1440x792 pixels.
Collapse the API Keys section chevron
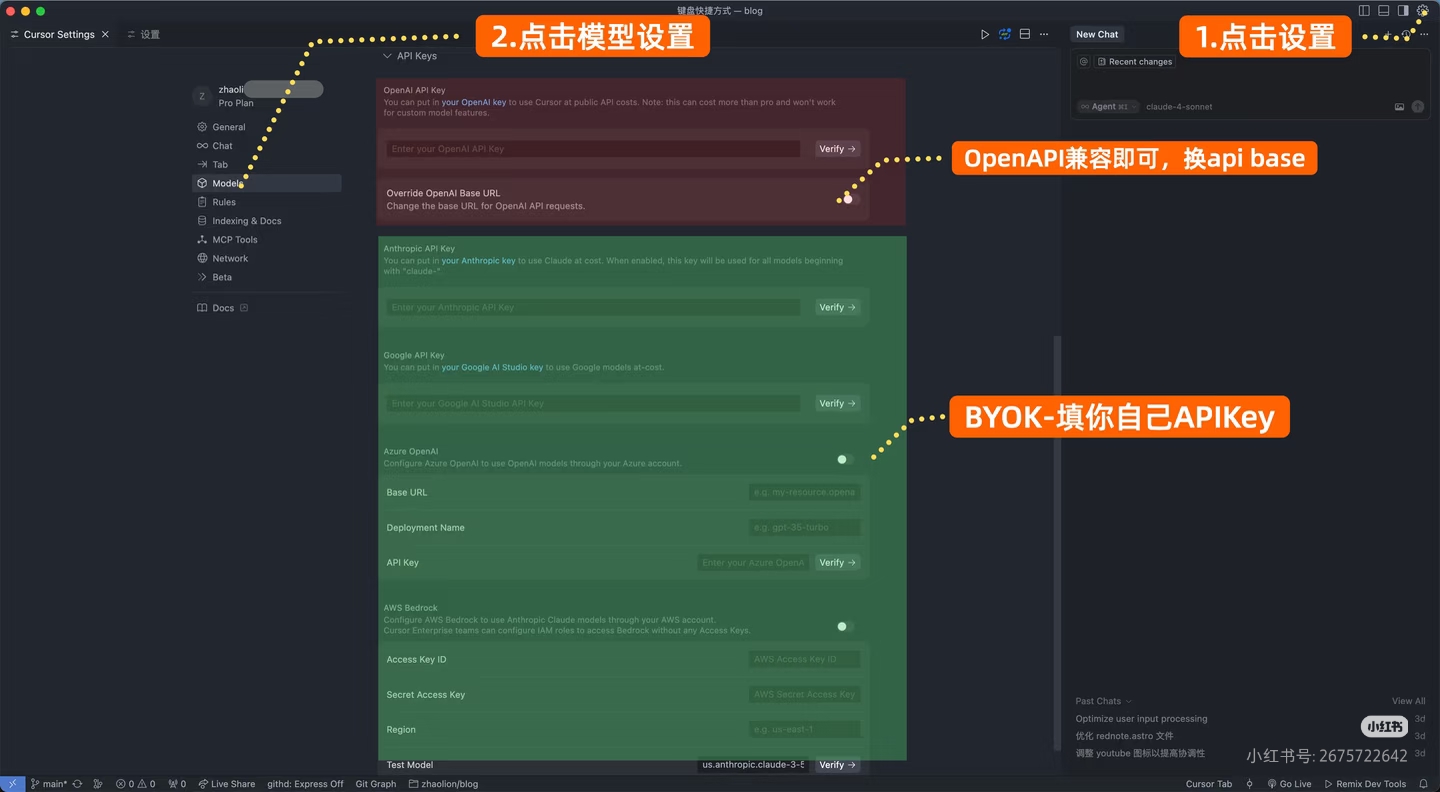click(x=387, y=56)
